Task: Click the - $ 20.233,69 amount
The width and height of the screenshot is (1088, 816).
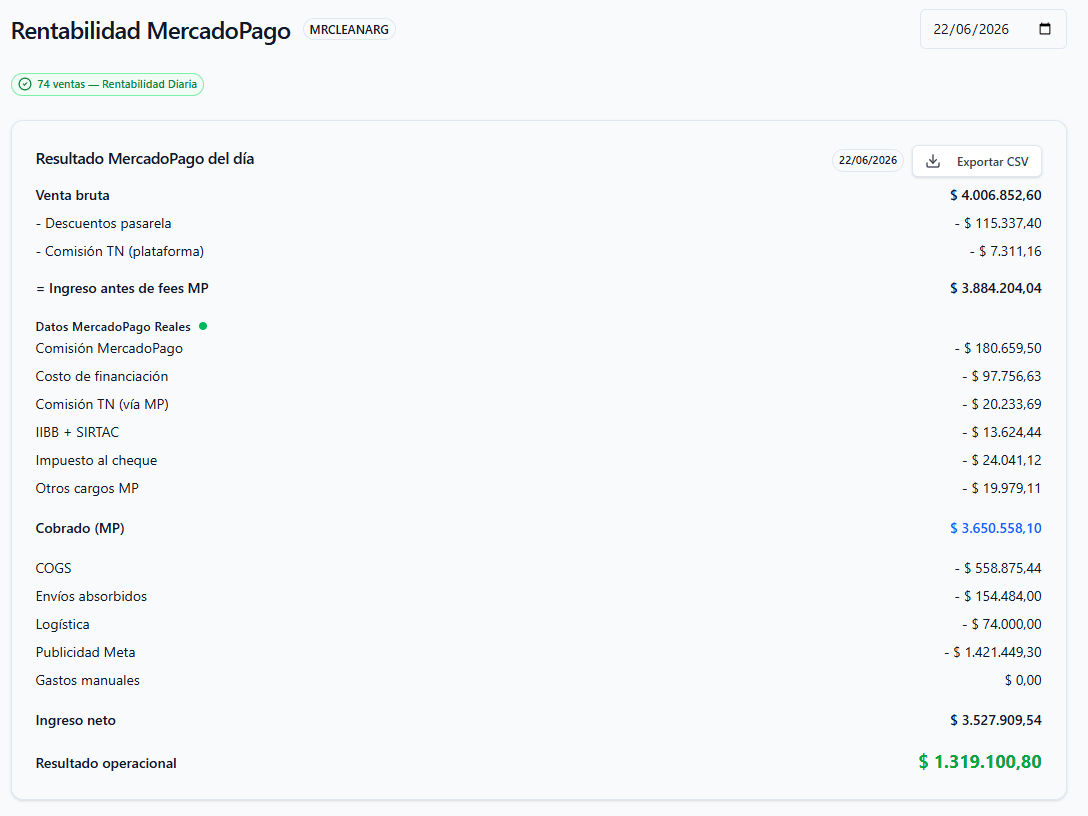Action: [x=1001, y=405]
